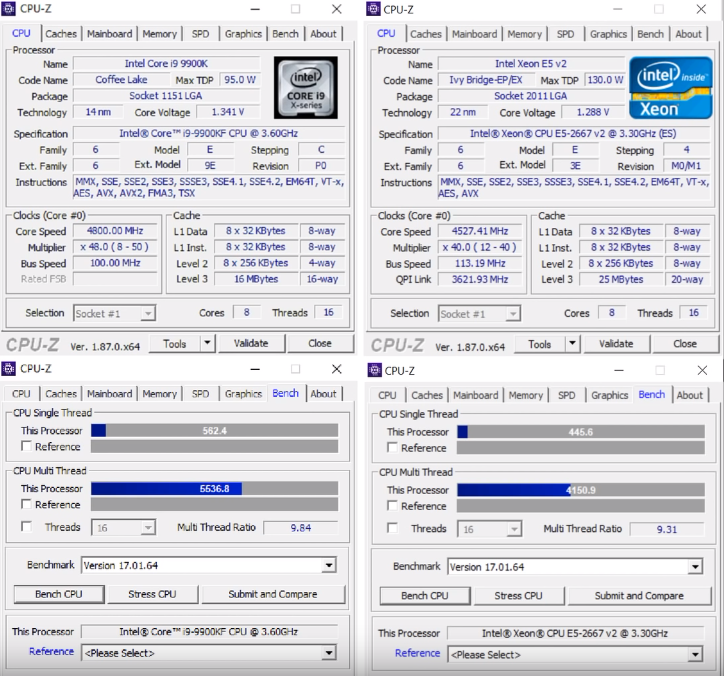Enable the Single Thread Reference checkbox in the i9 Bench window
Viewport: 724px width, 676px height.
point(27,446)
